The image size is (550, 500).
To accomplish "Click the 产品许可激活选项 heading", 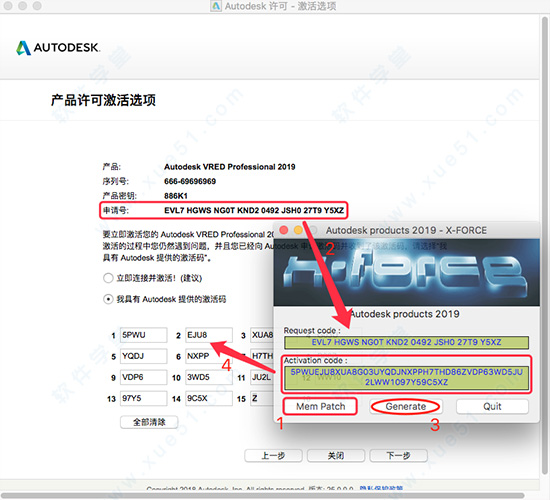I will [103, 100].
